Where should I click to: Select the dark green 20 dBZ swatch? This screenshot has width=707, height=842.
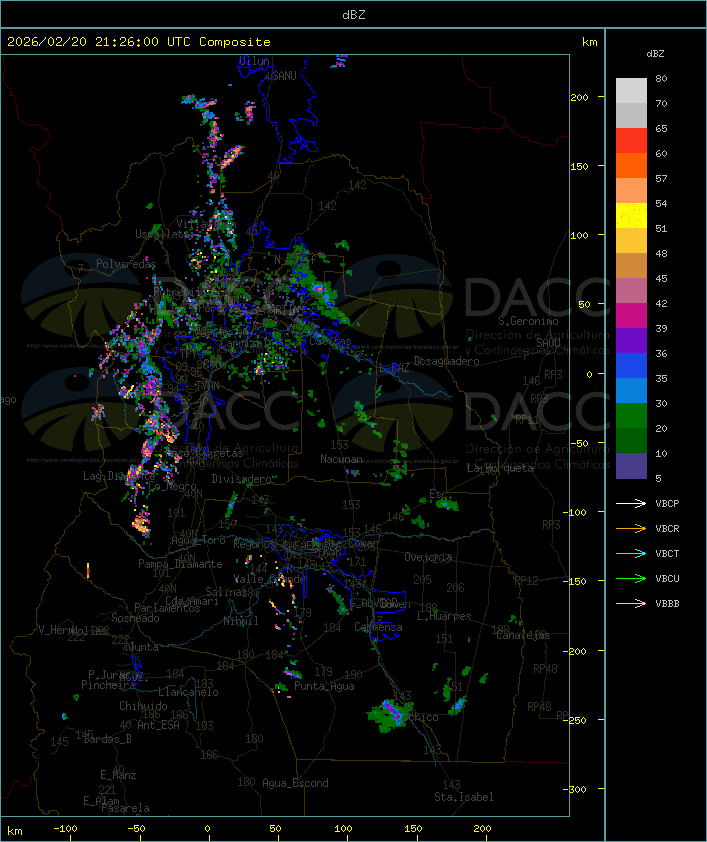pyautogui.click(x=631, y=440)
